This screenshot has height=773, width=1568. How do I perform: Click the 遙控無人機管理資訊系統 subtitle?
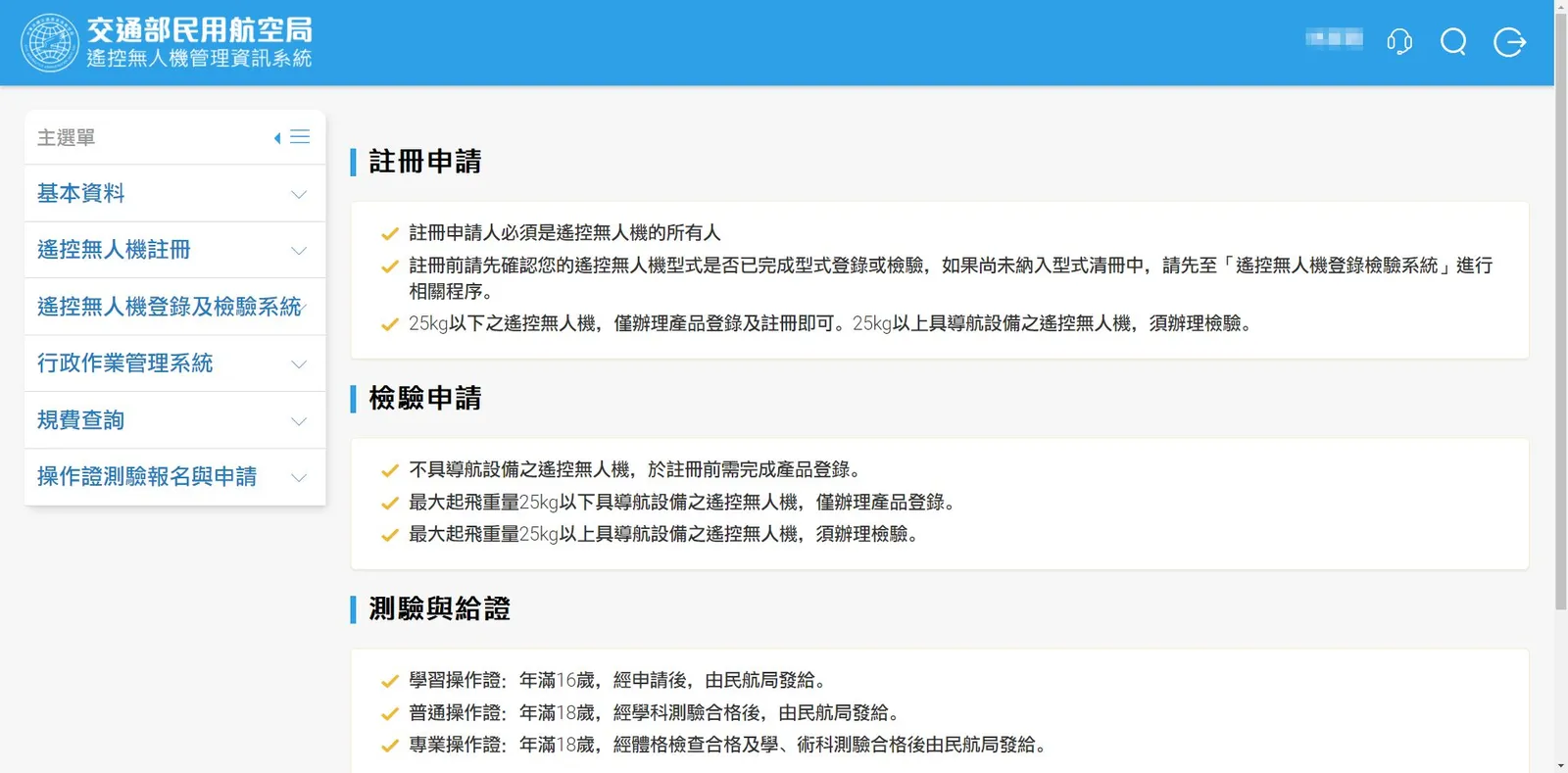coord(200,59)
